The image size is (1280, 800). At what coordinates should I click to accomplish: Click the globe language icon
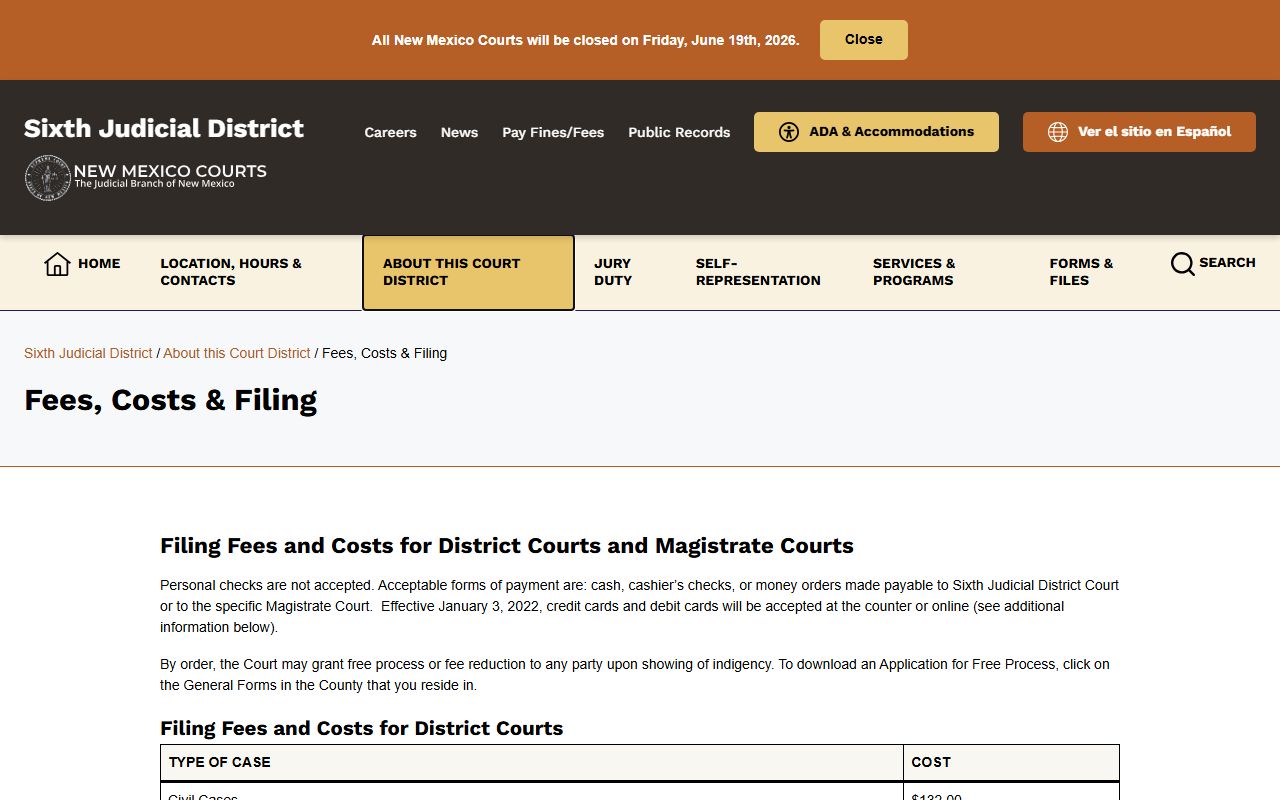1058,132
